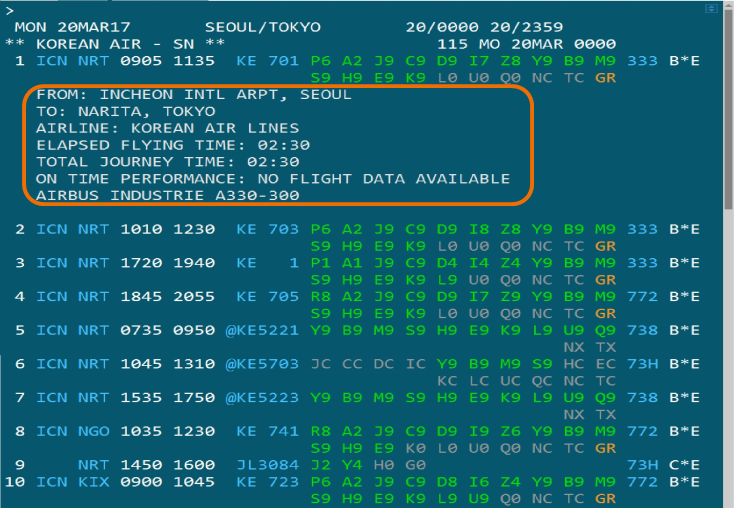Click departure time 1845

click(x=141, y=297)
